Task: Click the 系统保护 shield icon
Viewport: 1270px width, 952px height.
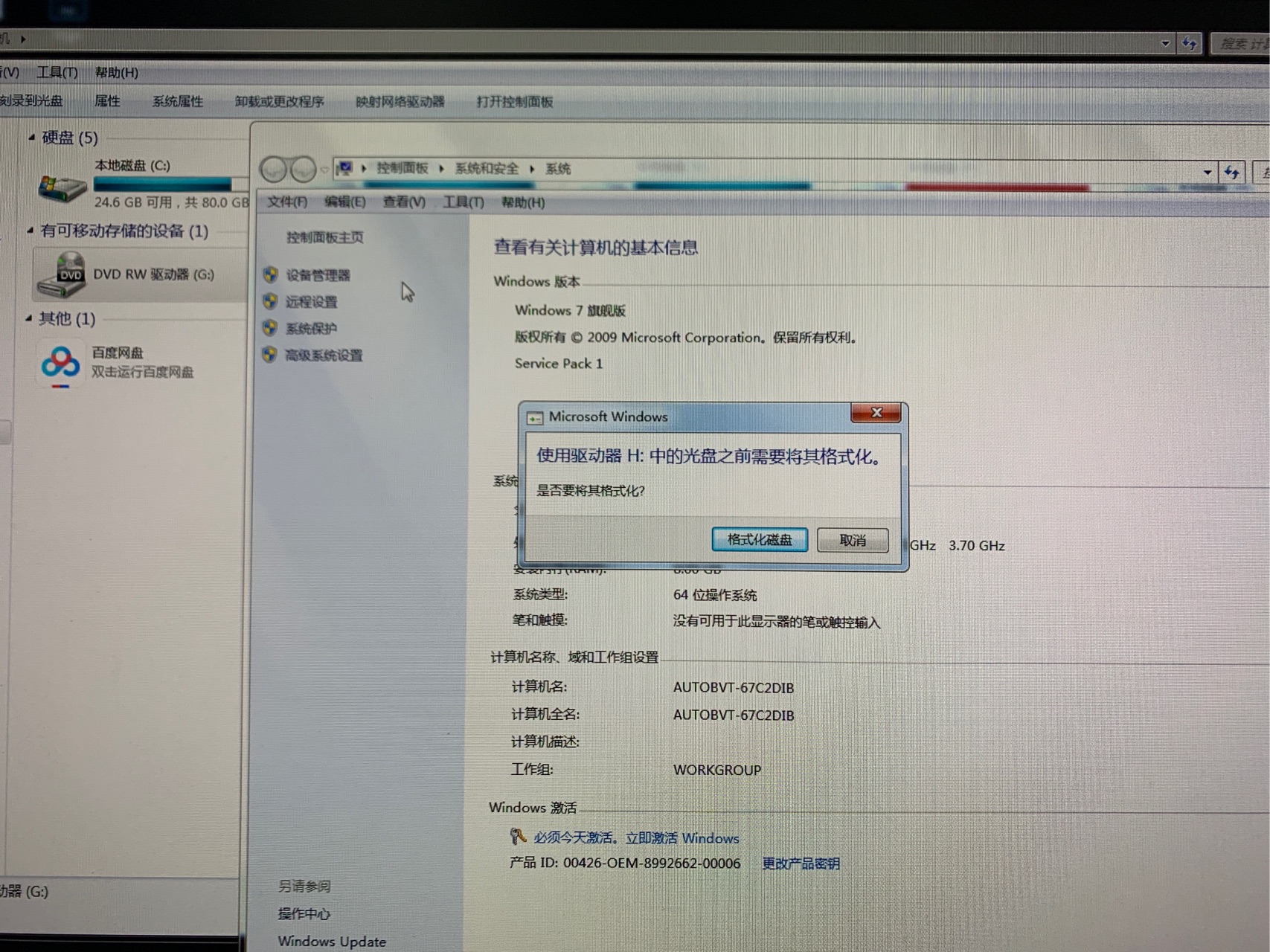Action: tap(269, 328)
